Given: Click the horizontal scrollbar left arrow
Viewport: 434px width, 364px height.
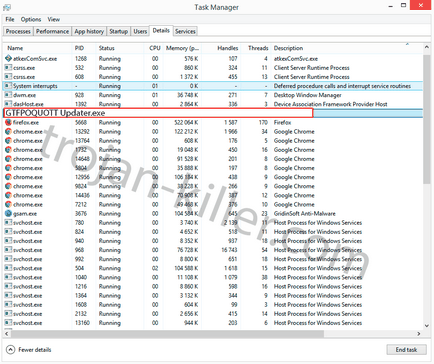Looking at the screenshot, I should pyautogui.click(x=7, y=333).
